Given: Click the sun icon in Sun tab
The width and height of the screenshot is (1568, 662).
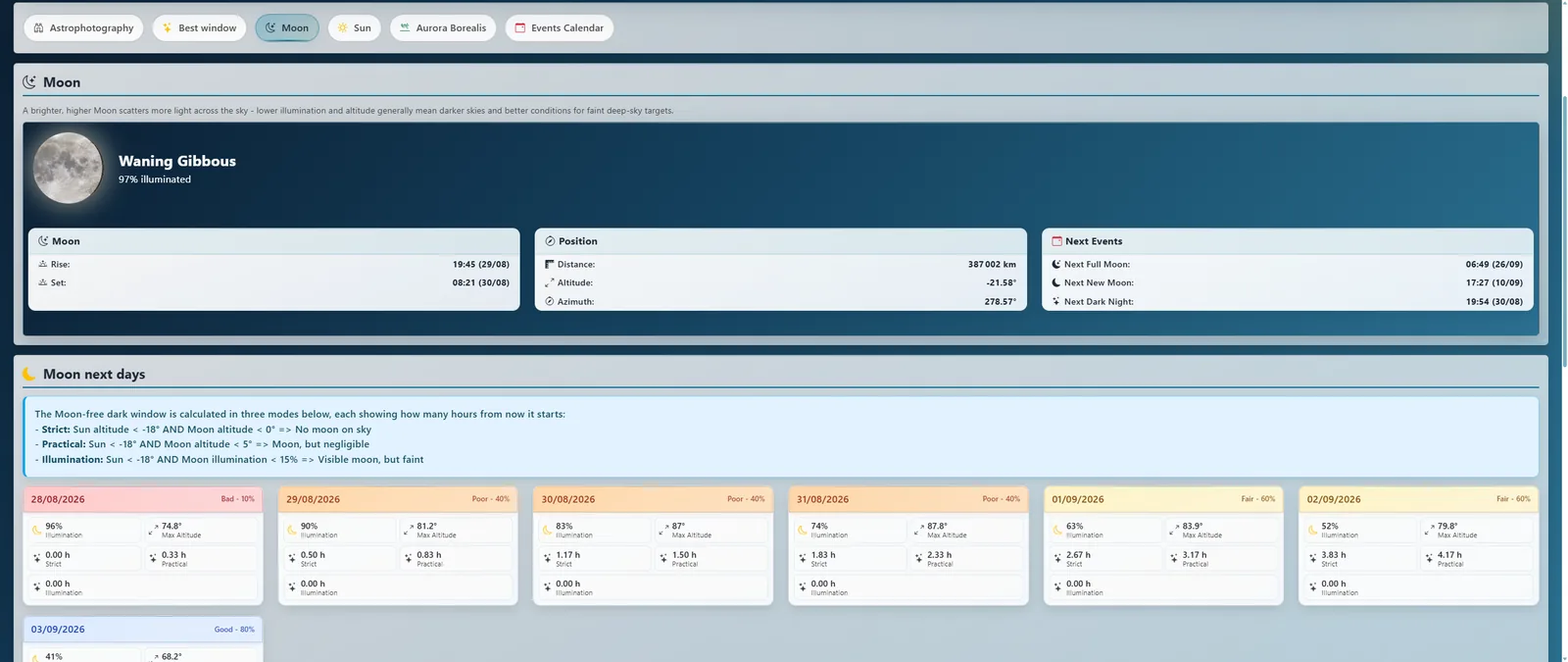Looking at the screenshot, I should [343, 27].
